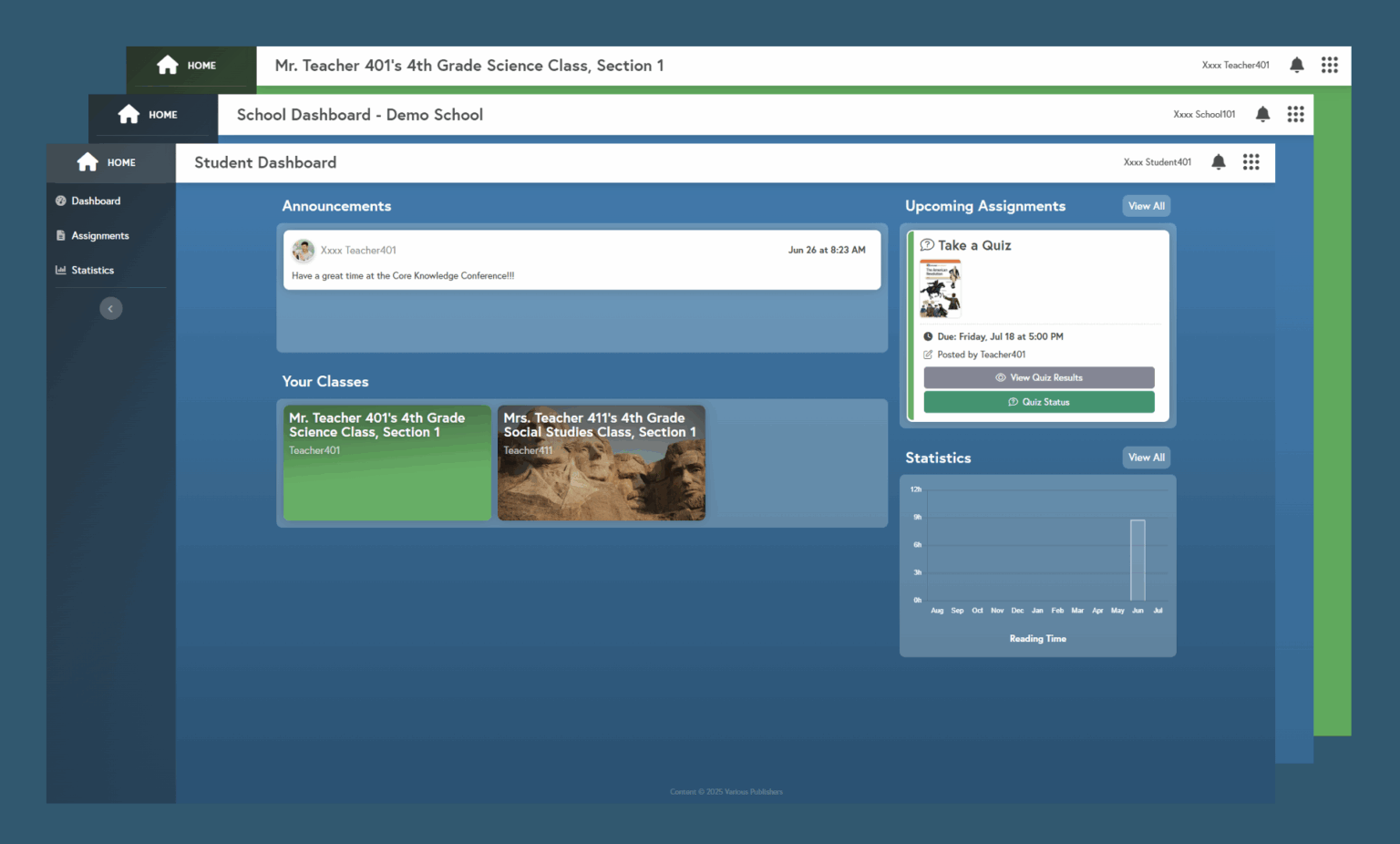Viewport: 1400px width, 844px height.
Task: Click the notification bell on Student Dashboard
Action: coord(1219,161)
